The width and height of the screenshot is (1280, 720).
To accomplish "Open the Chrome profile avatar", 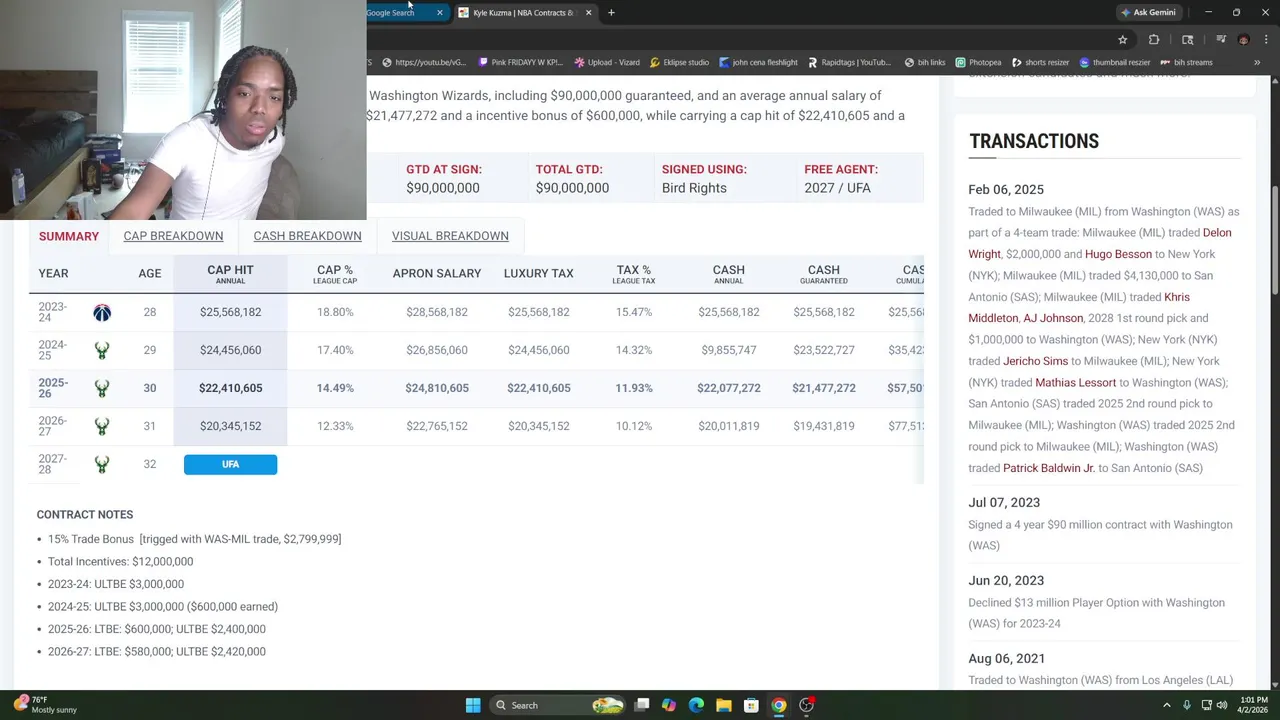I will [x=1243, y=40].
